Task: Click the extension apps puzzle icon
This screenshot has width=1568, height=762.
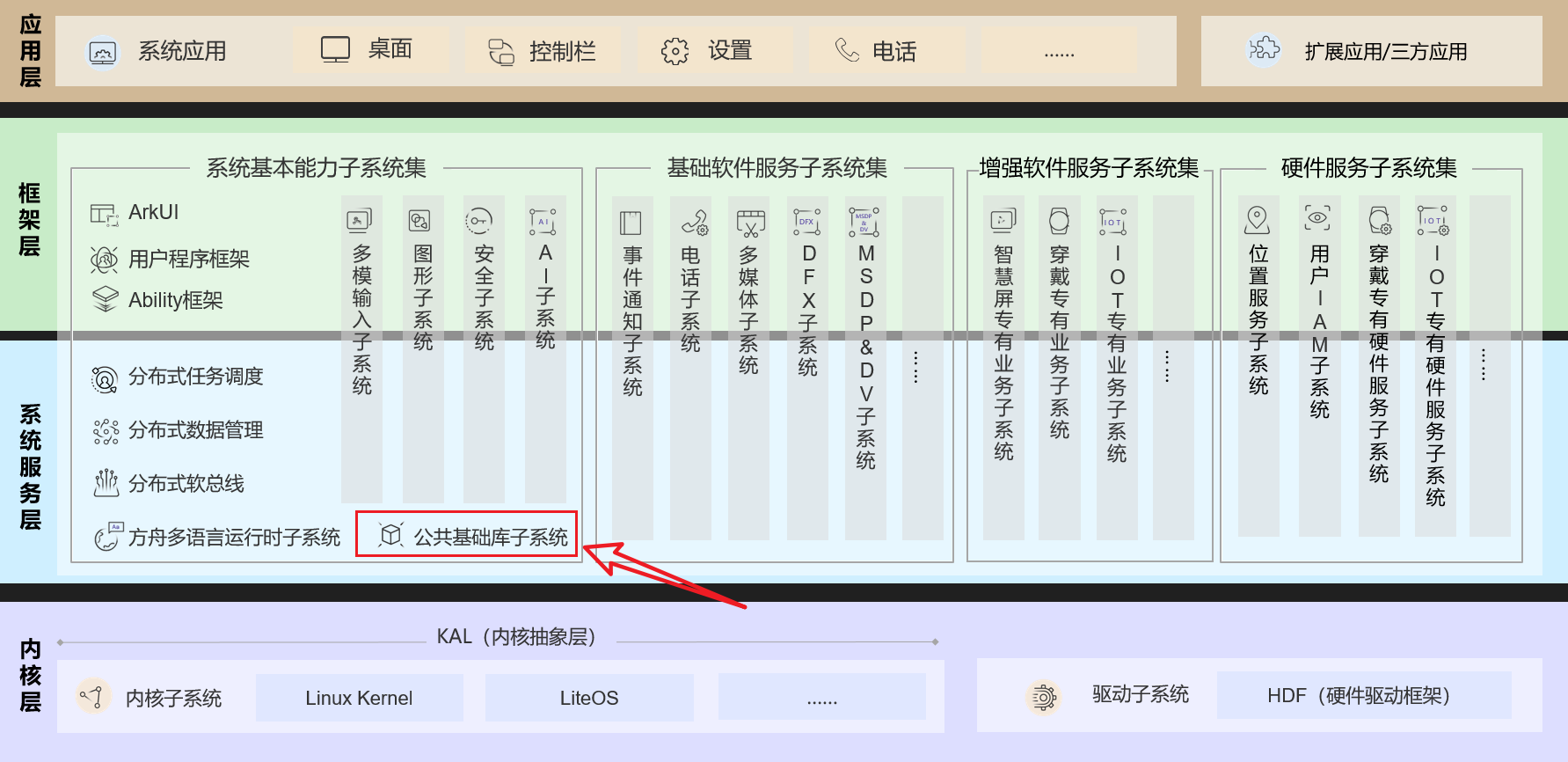Action: [x=1264, y=49]
